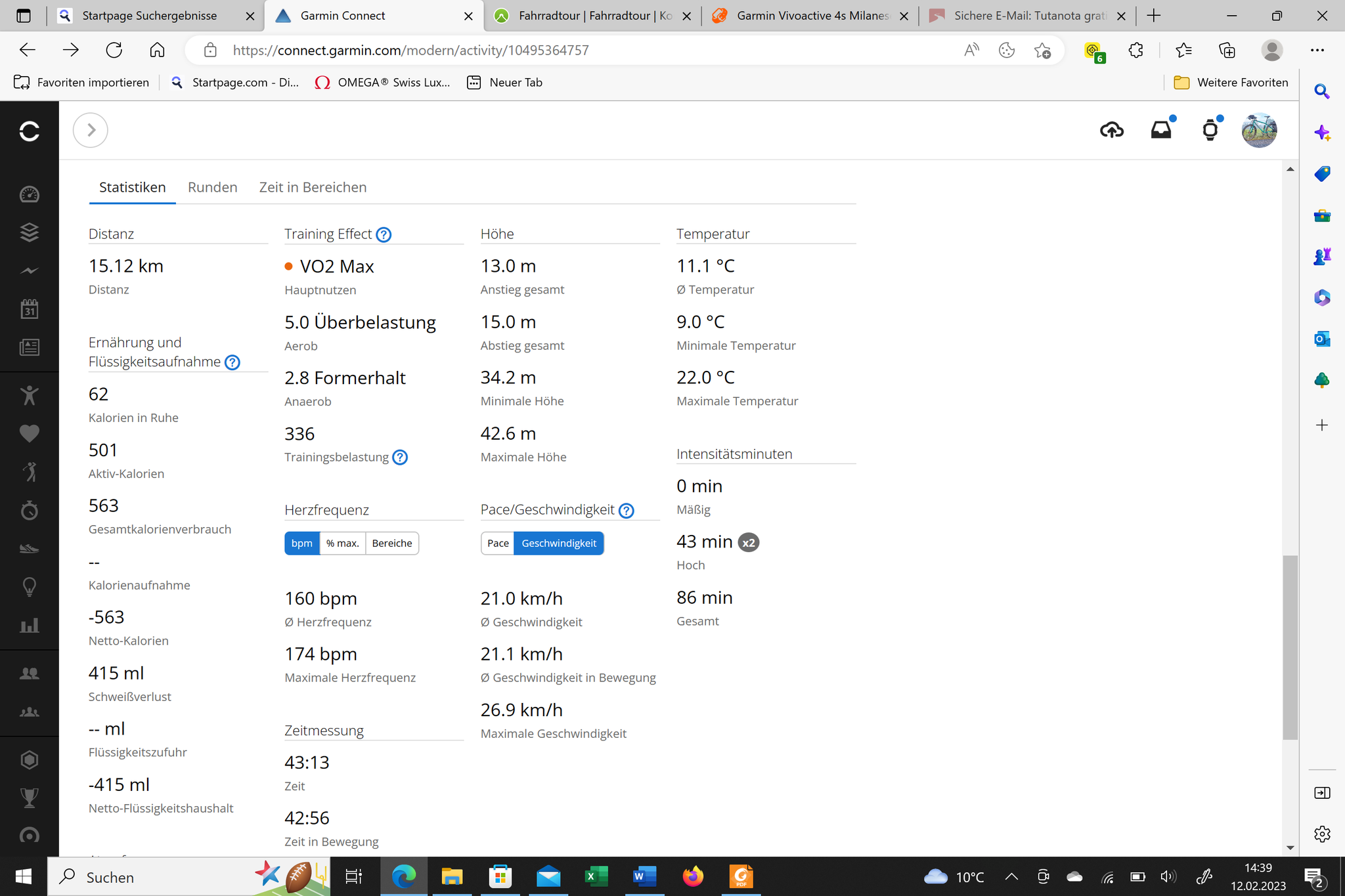Open Training Effect help question mark

384,234
